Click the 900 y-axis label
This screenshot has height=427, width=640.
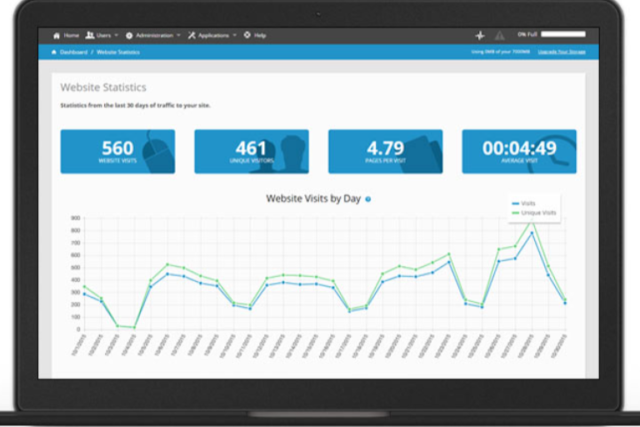click(76, 218)
